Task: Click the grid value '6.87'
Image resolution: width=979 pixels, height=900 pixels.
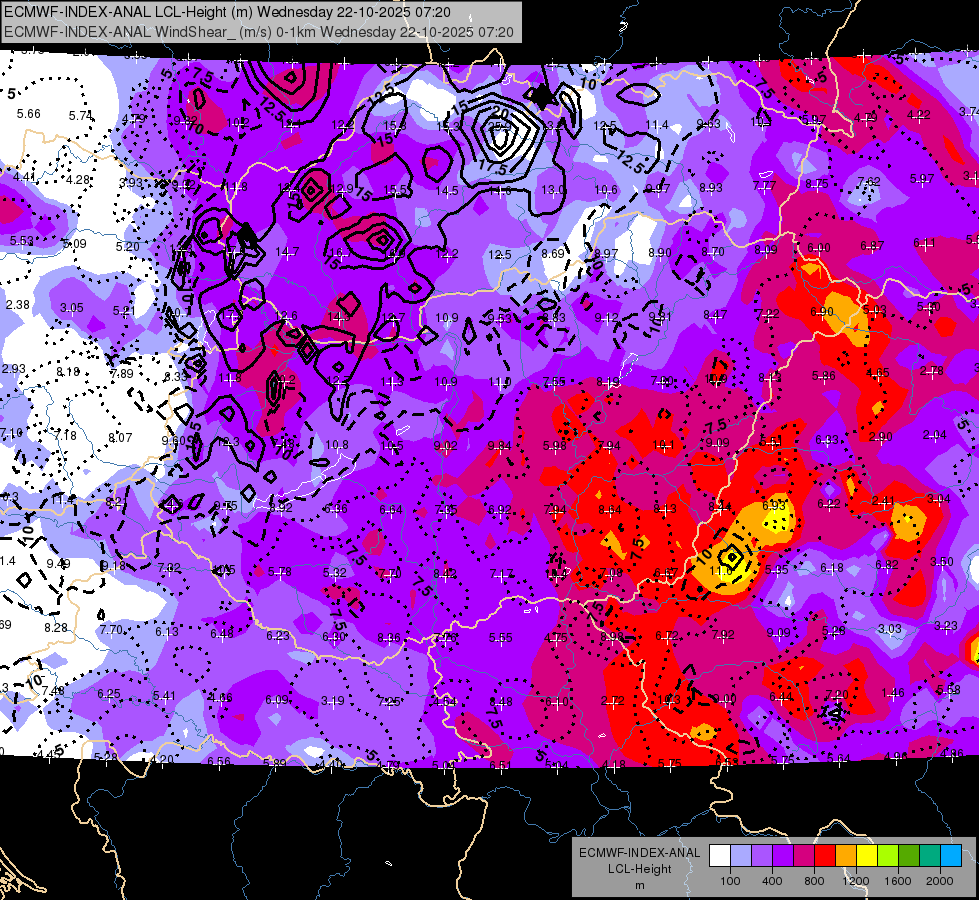Action: tap(872, 245)
